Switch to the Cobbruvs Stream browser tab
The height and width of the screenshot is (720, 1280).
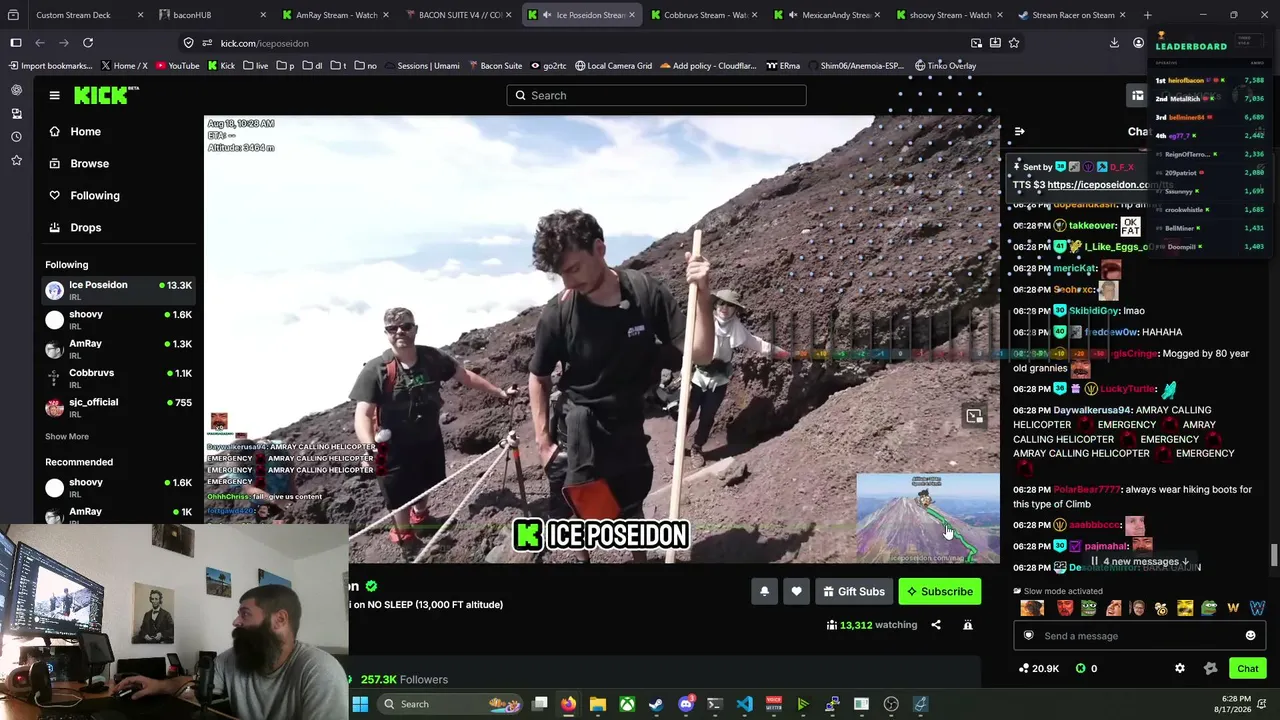click(706, 15)
